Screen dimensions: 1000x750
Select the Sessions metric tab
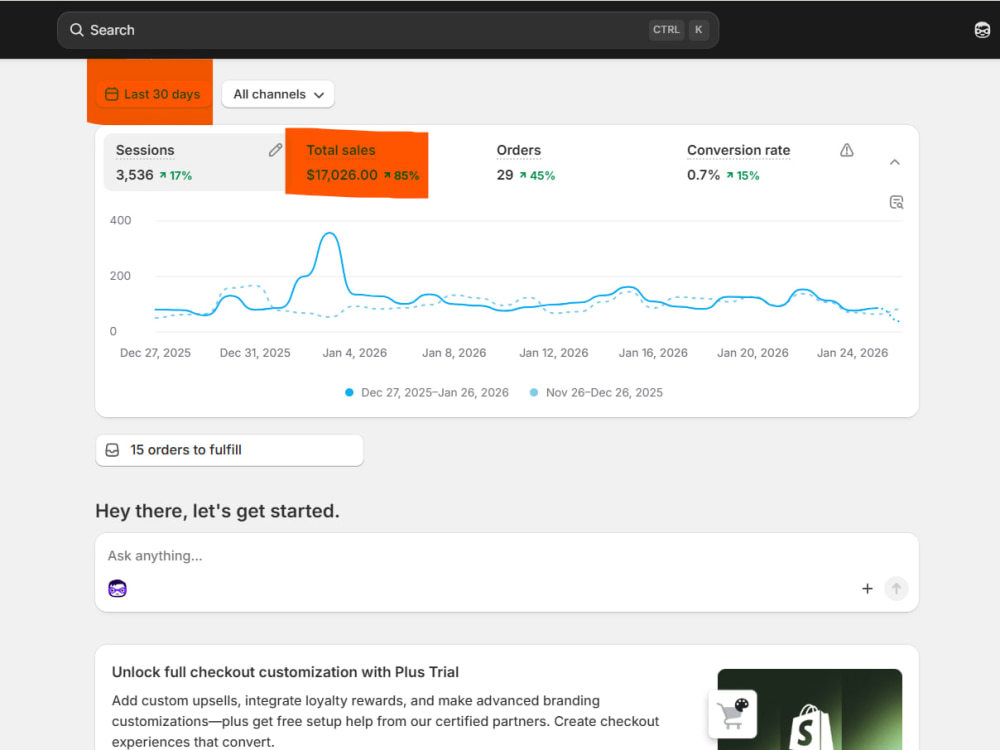coord(194,163)
